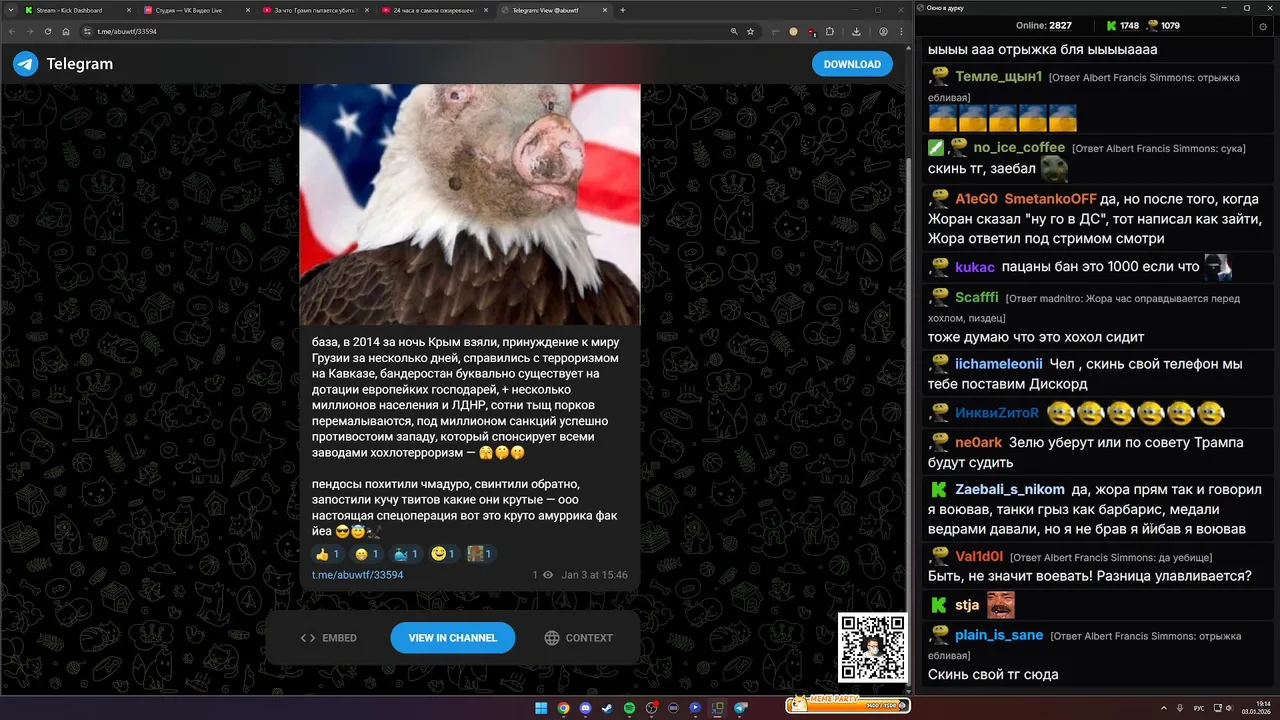Open Spotify from the taskbar
The image size is (1280, 720).
(x=629, y=708)
